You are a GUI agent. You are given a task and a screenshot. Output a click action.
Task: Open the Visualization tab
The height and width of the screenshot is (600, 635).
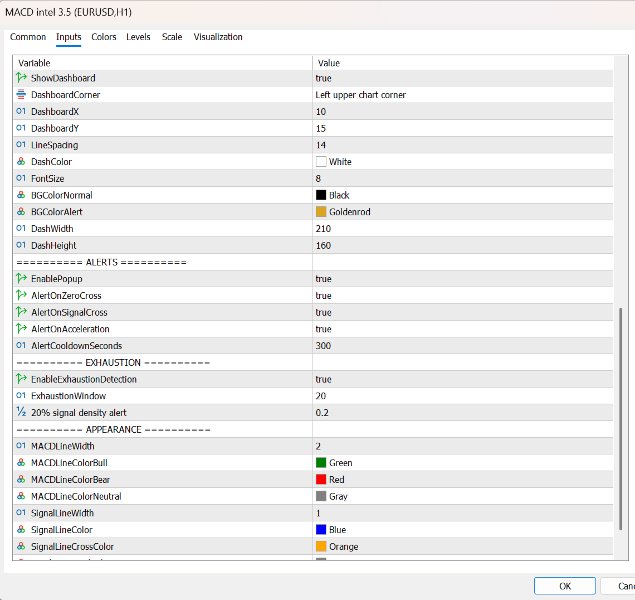tap(218, 37)
